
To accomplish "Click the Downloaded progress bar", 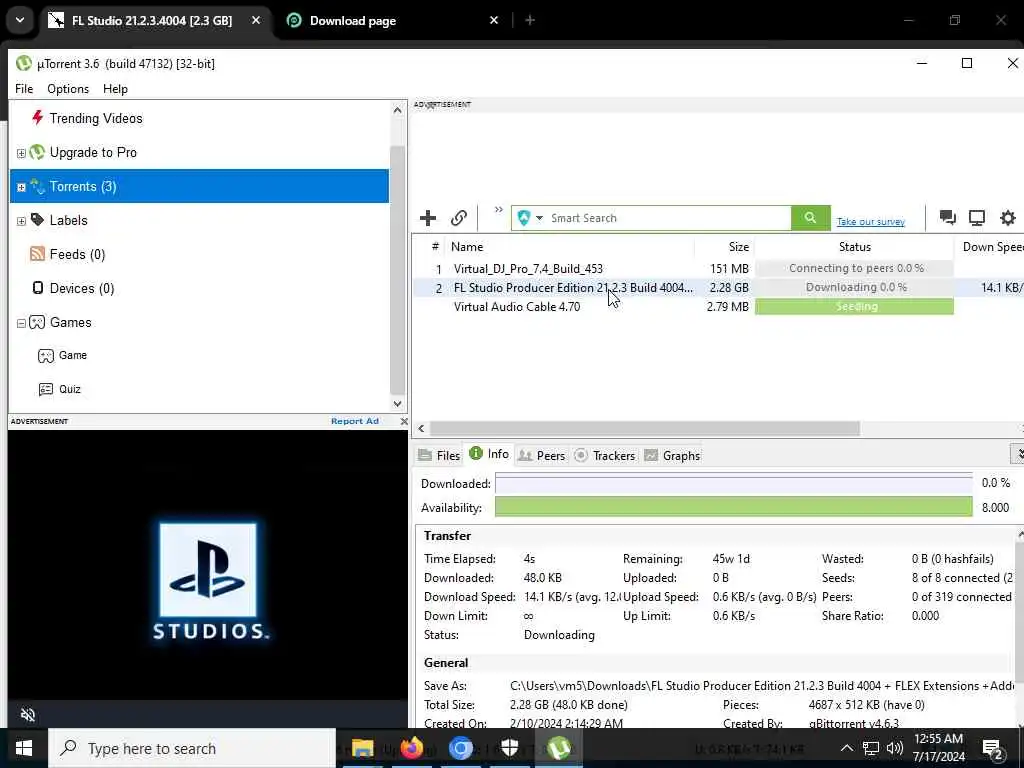I will click(733, 483).
